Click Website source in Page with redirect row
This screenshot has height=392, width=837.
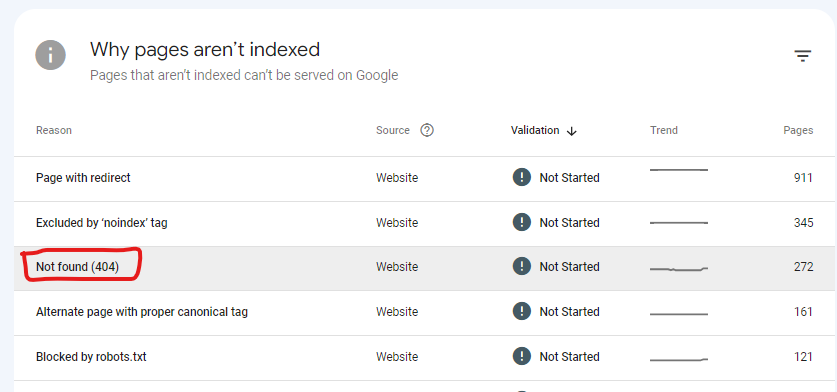coord(397,178)
